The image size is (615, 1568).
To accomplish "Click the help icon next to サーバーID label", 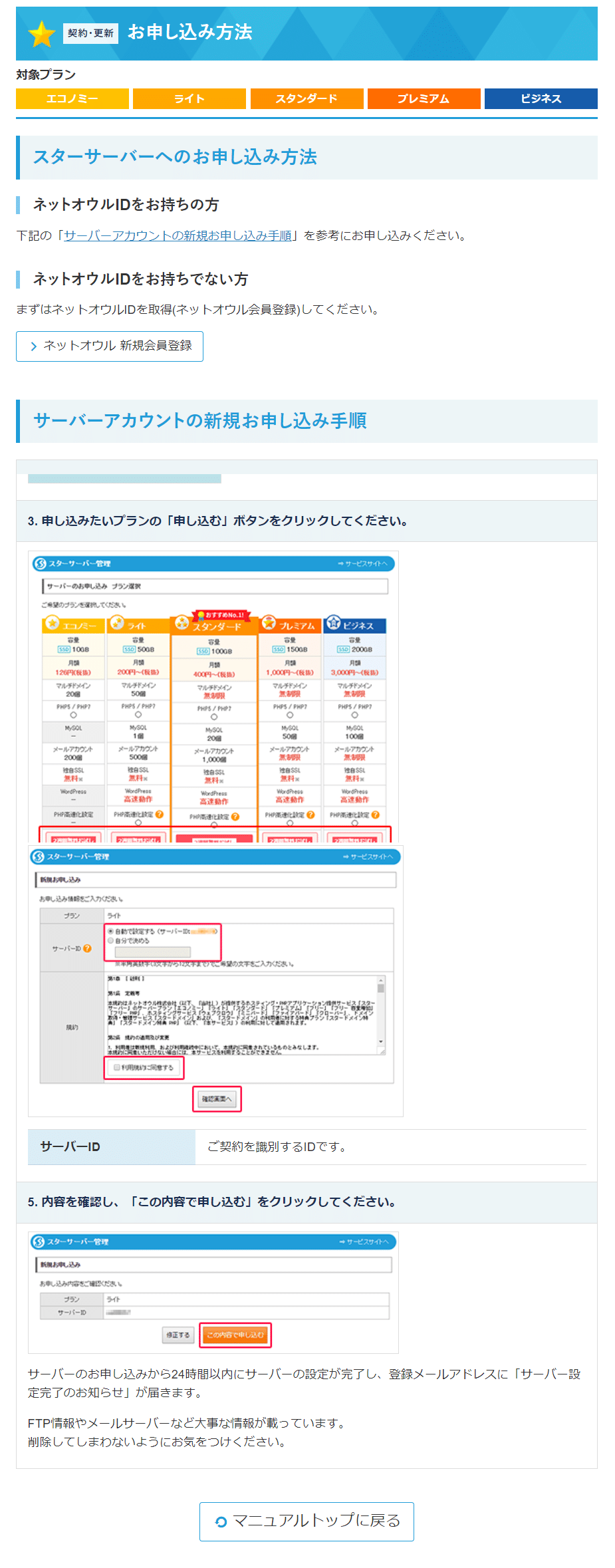I will pos(87,948).
